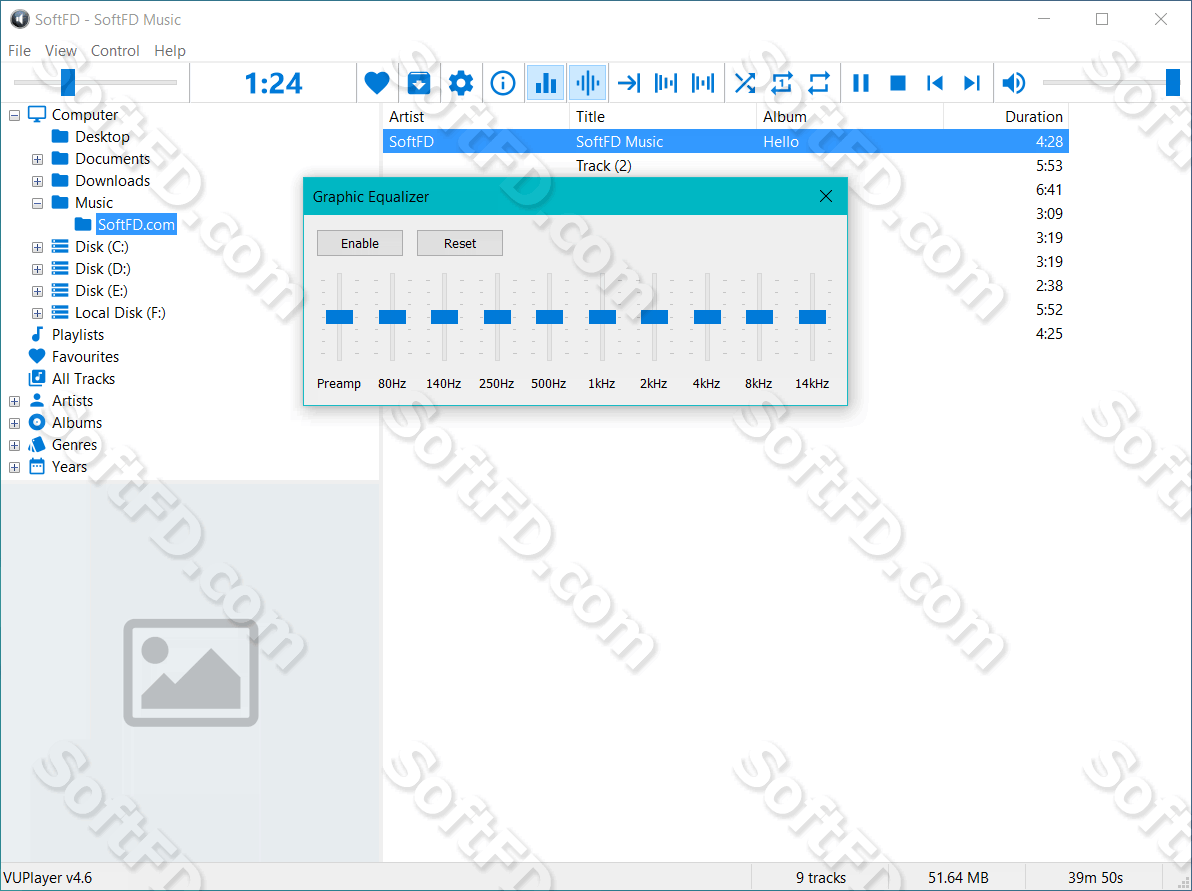The height and width of the screenshot is (891, 1192).
Task: Add current track to Favourites heart icon
Action: pos(376,82)
